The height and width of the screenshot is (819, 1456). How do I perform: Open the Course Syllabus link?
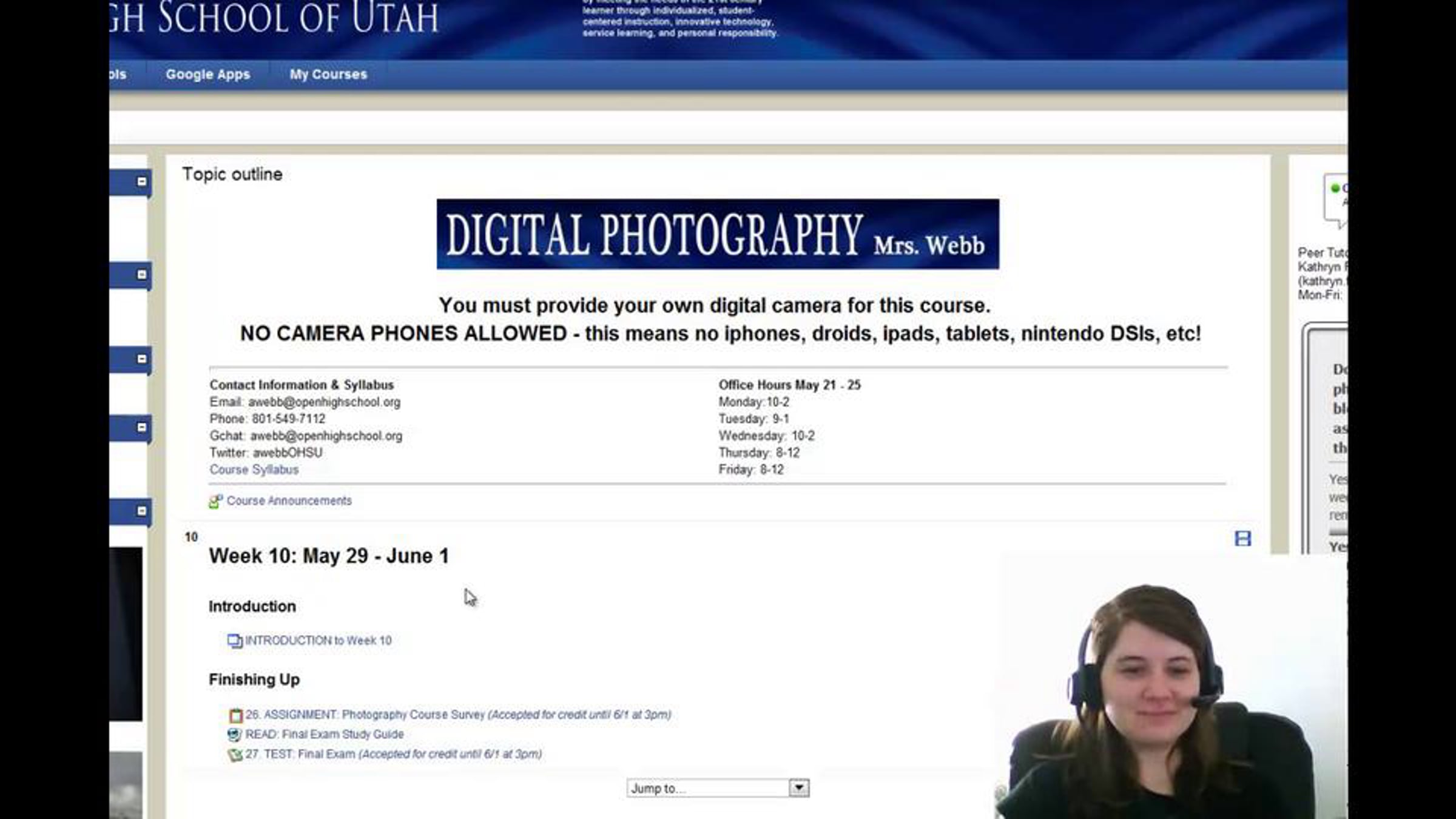pos(254,470)
